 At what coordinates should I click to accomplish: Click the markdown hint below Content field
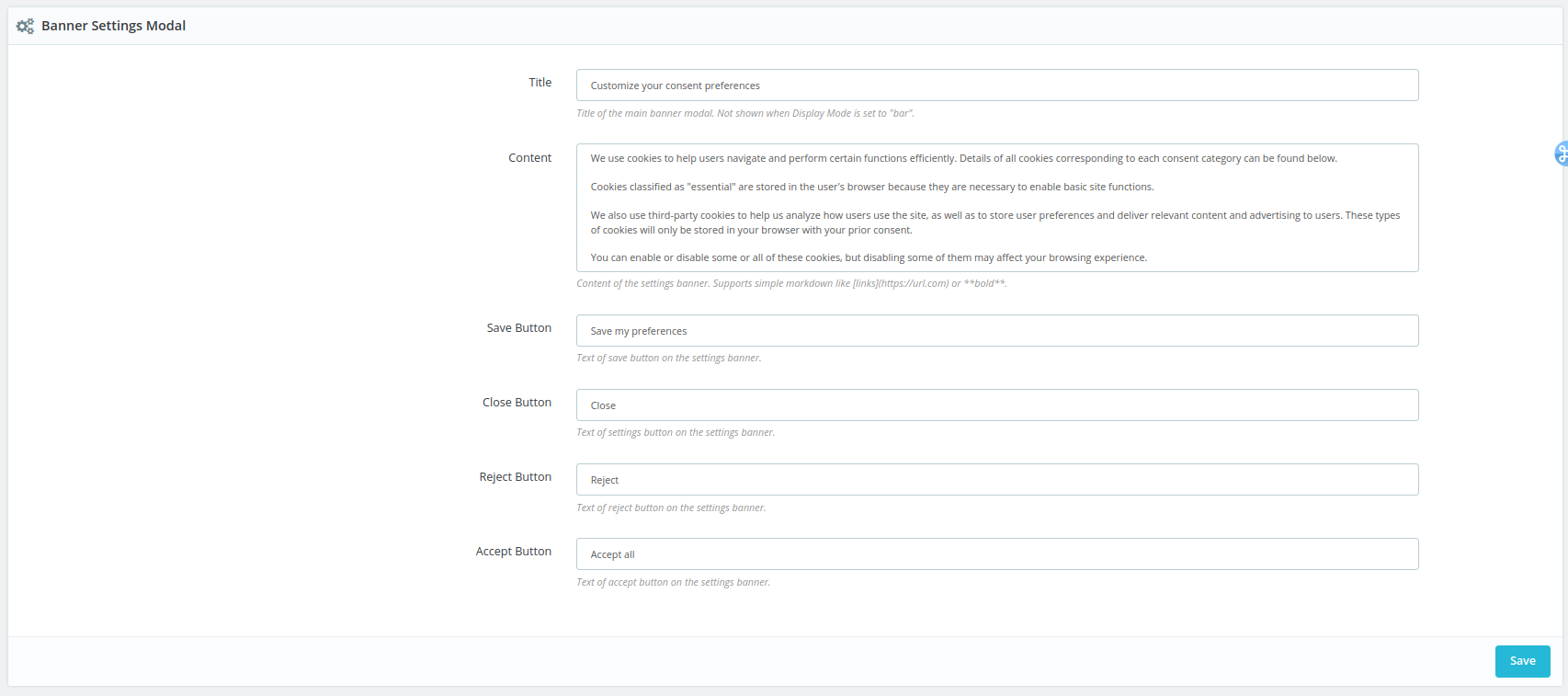790,284
